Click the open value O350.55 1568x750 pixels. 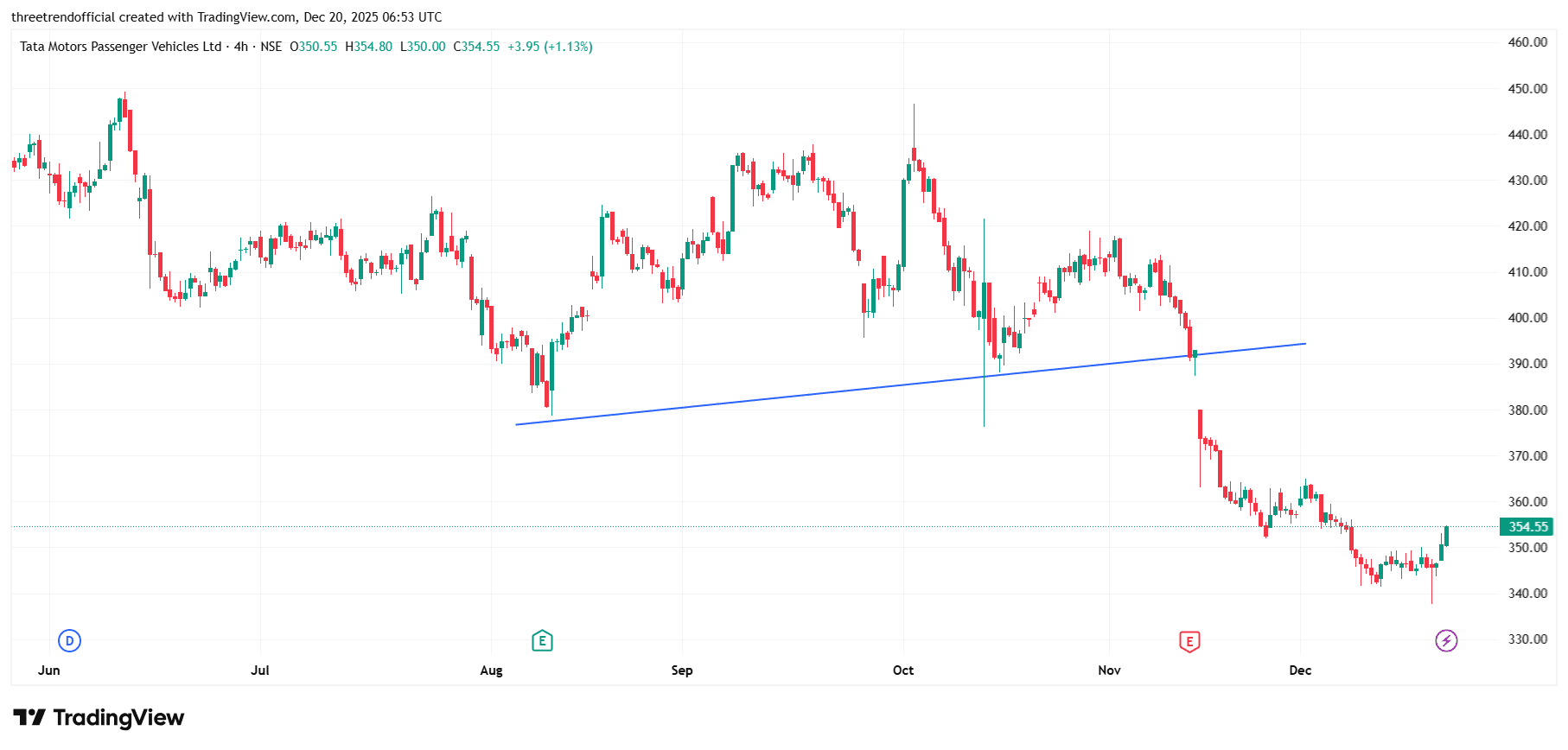click(x=314, y=47)
